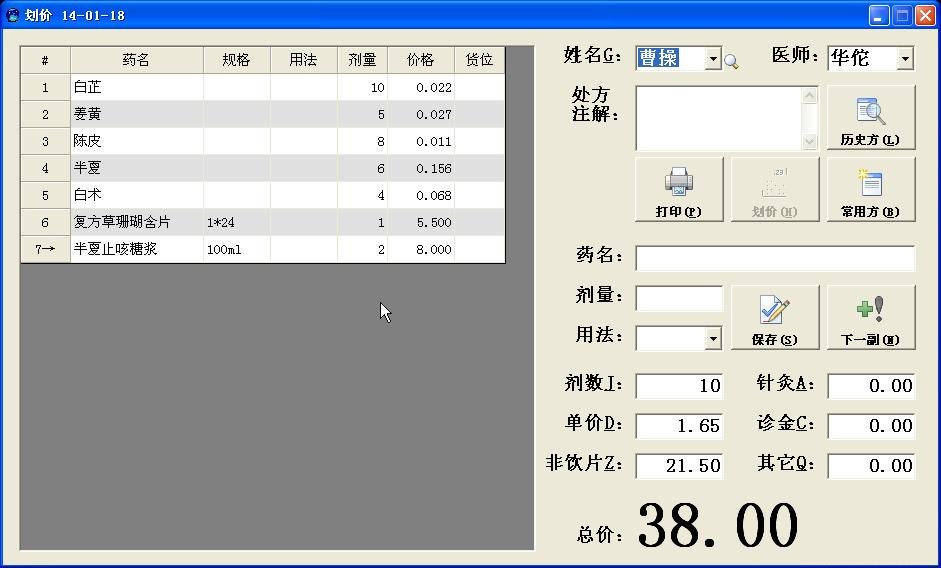Screen dimensions: 941x568
Task: Click the 用法 column header
Action: click(304, 60)
